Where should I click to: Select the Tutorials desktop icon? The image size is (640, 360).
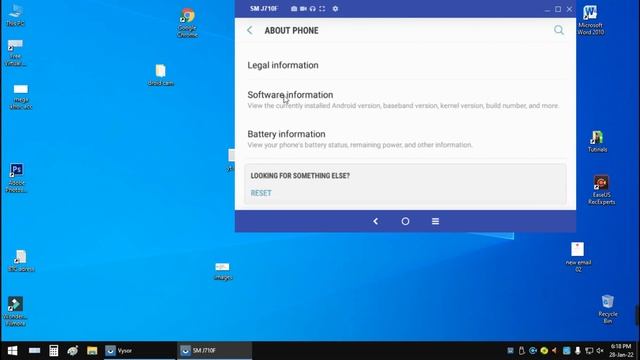tap(598, 142)
